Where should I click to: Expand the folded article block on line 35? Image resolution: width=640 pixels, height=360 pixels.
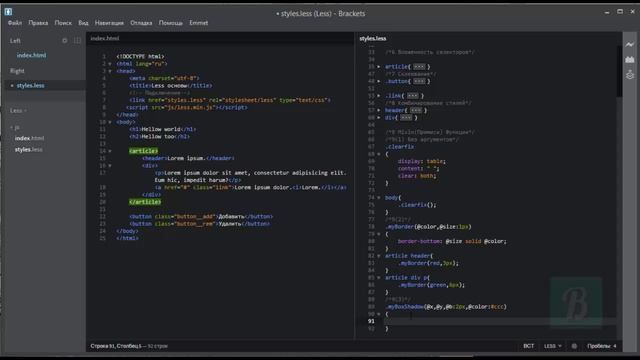pyautogui.click(x=379, y=67)
